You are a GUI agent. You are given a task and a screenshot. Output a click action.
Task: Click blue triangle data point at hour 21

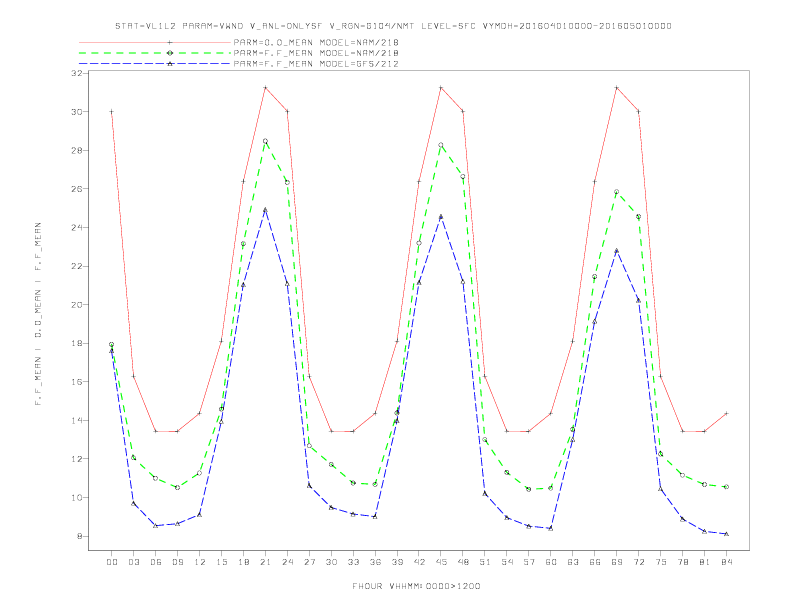(x=265, y=210)
